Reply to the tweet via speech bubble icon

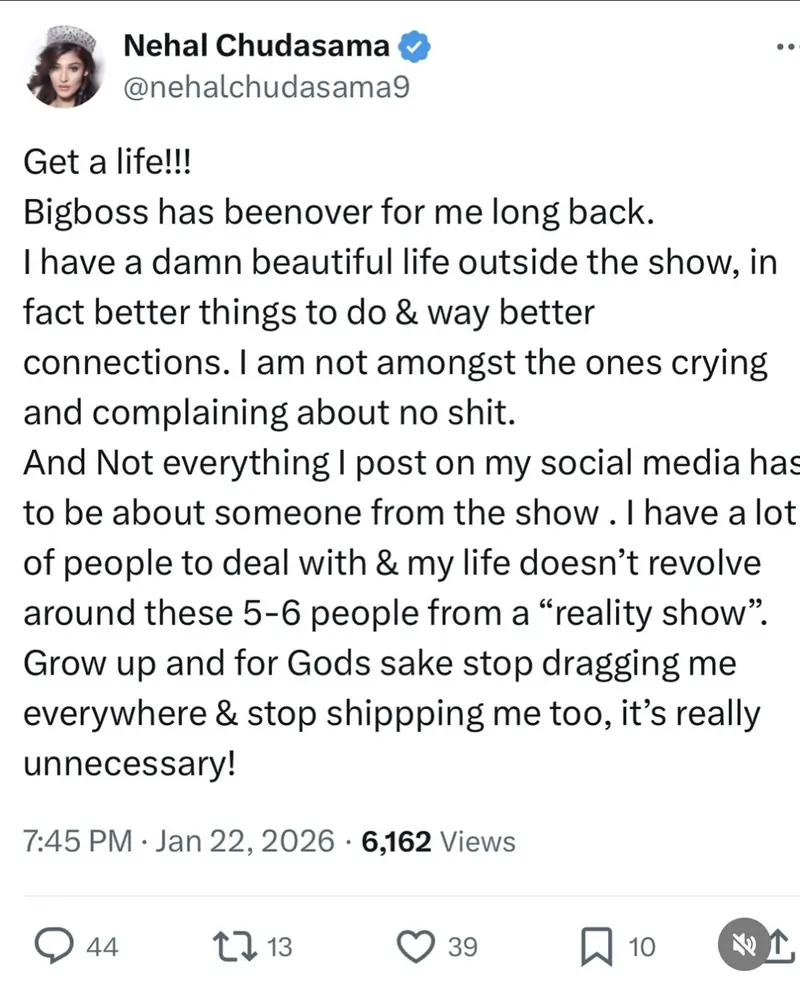point(52,946)
